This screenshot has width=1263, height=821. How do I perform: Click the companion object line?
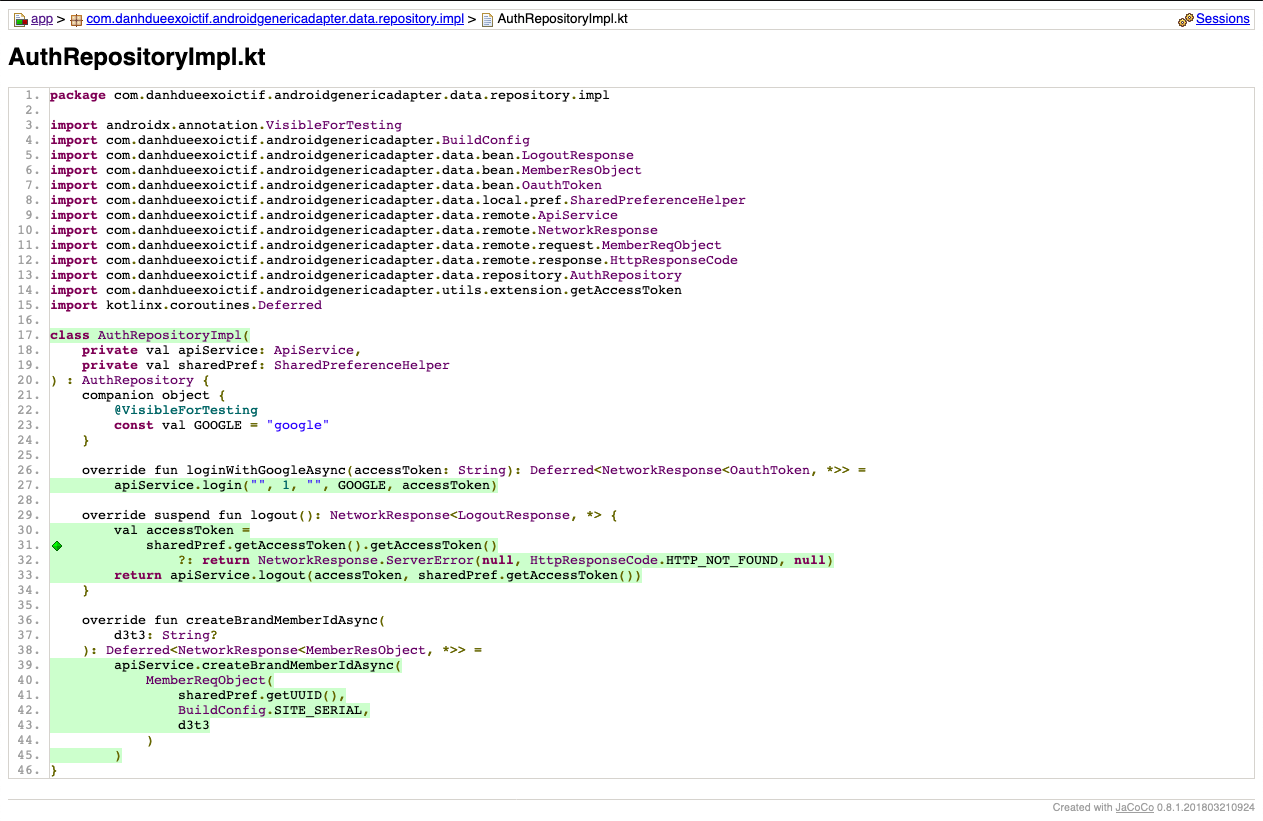click(x=154, y=396)
